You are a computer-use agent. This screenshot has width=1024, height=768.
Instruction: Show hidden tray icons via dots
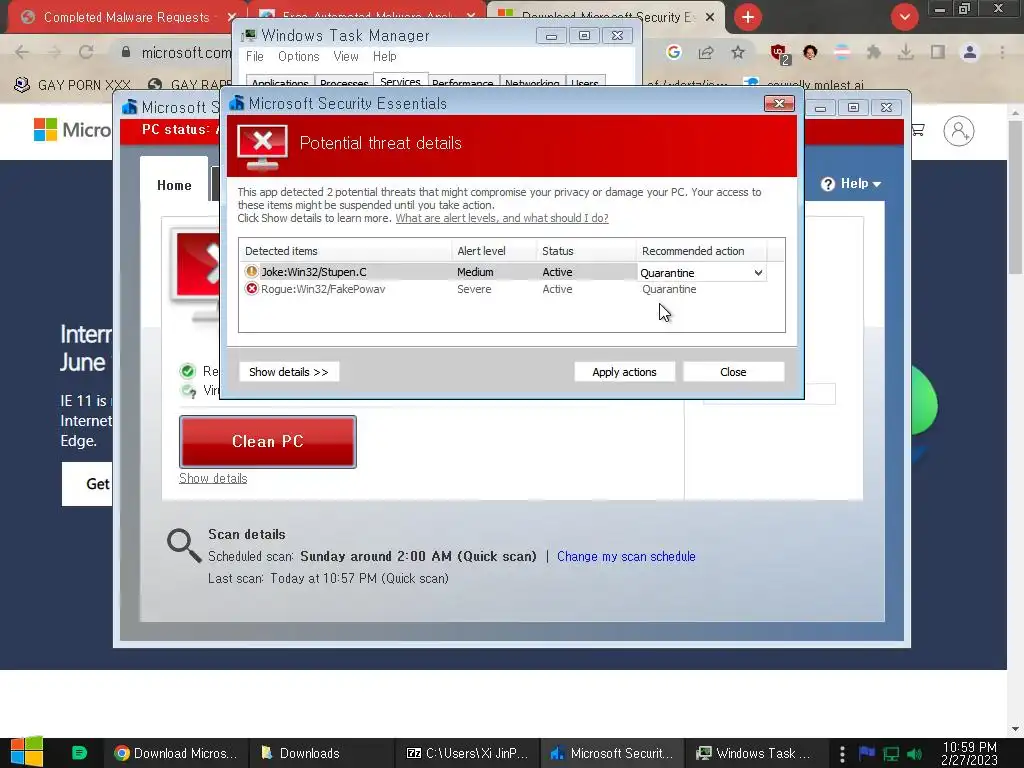(x=842, y=754)
